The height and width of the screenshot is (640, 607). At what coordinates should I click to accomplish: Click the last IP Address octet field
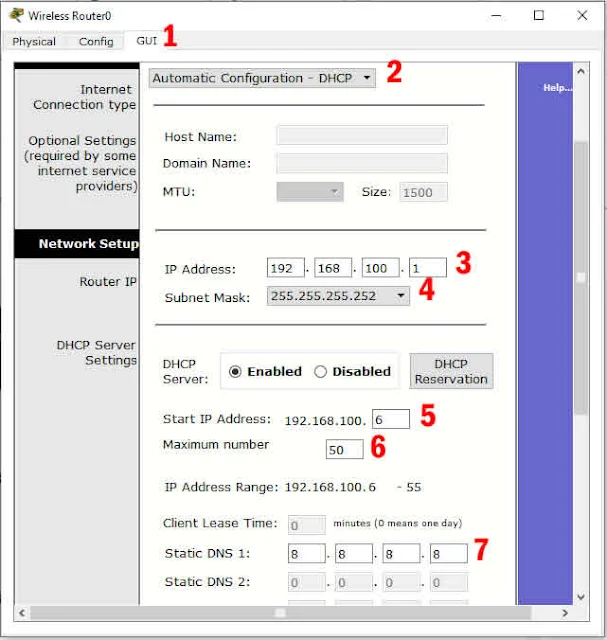(x=428, y=268)
